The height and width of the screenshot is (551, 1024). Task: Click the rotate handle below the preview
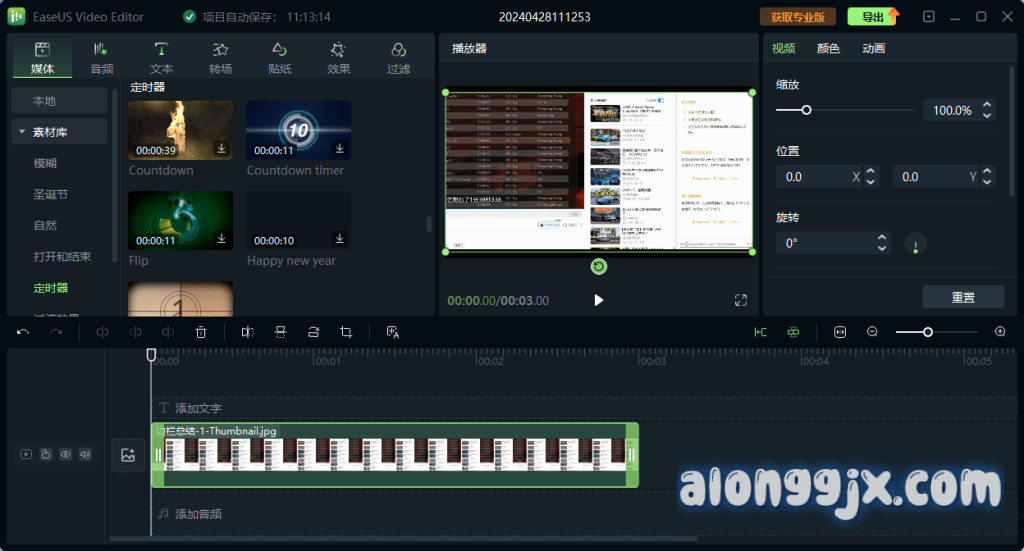(598, 266)
